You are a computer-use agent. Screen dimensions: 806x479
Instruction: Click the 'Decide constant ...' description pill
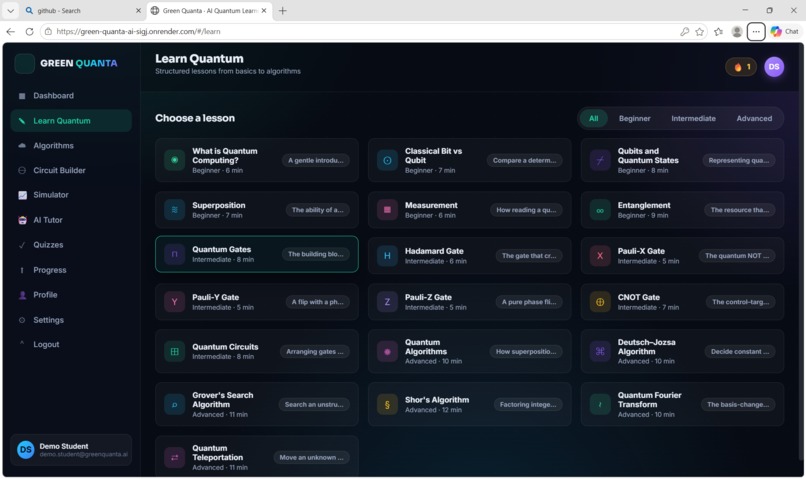(740, 352)
